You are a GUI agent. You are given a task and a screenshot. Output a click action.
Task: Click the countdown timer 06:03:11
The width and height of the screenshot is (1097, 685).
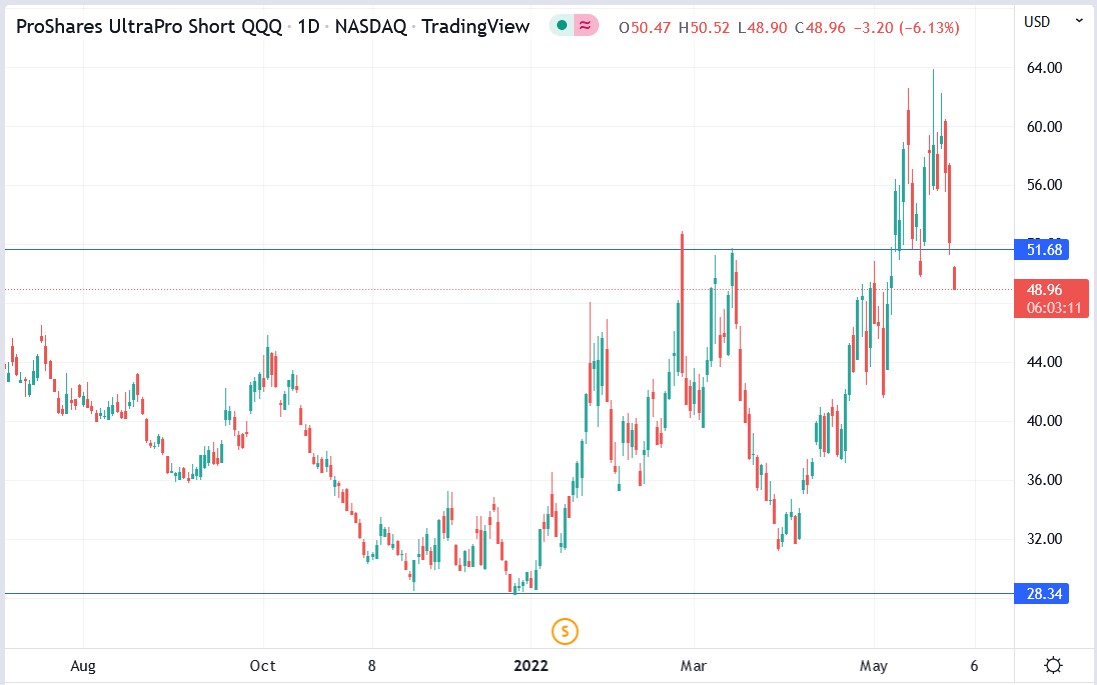(x=1054, y=308)
